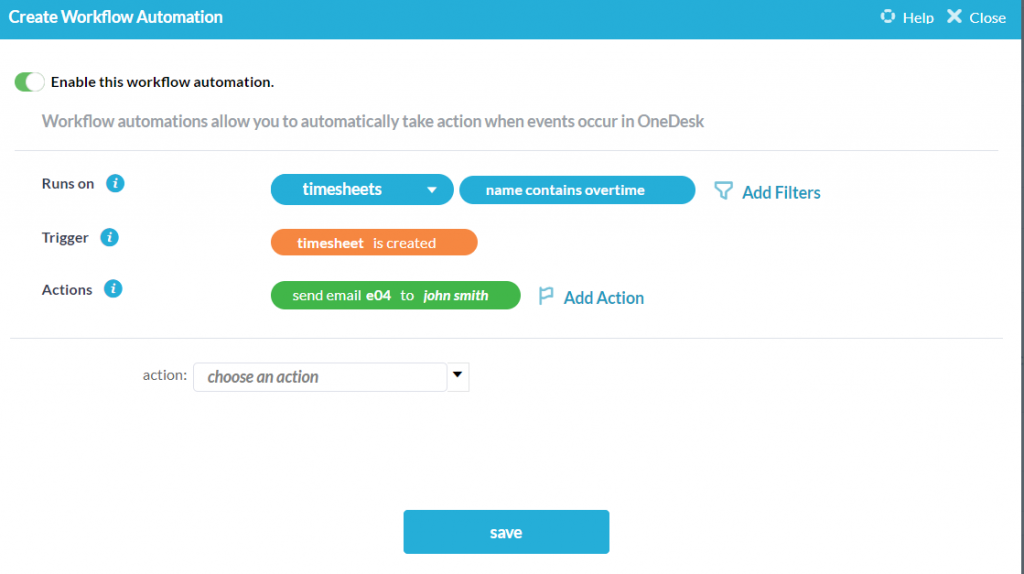Open the send email e04 action

click(x=340, y=296)
